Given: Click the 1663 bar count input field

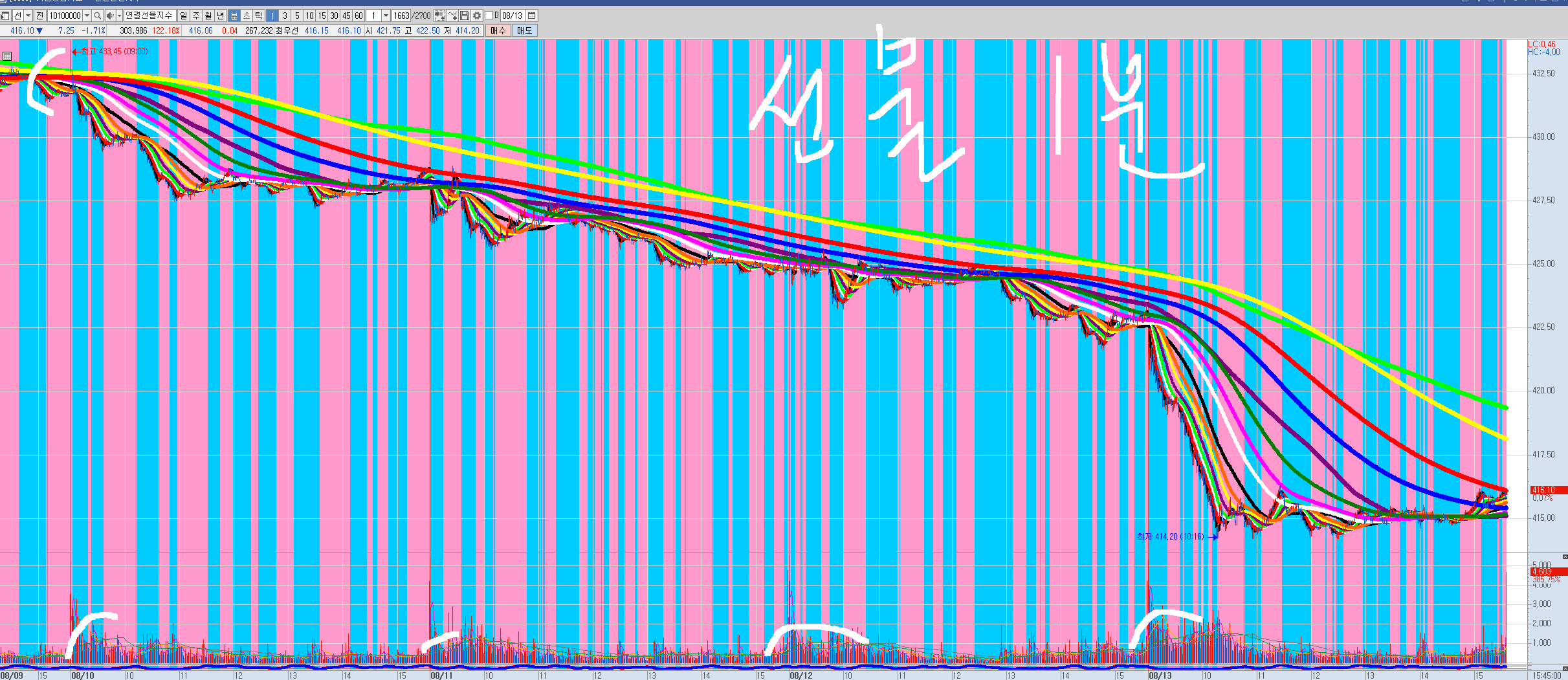Looking at the screenshot, I should pyautogui.click(x=401, y=16).
